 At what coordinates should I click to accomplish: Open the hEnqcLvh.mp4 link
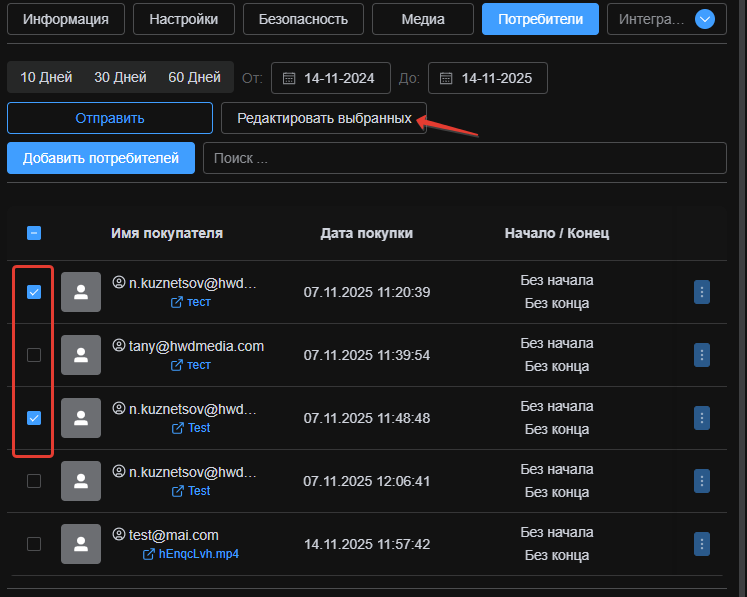tap(199, 554)
